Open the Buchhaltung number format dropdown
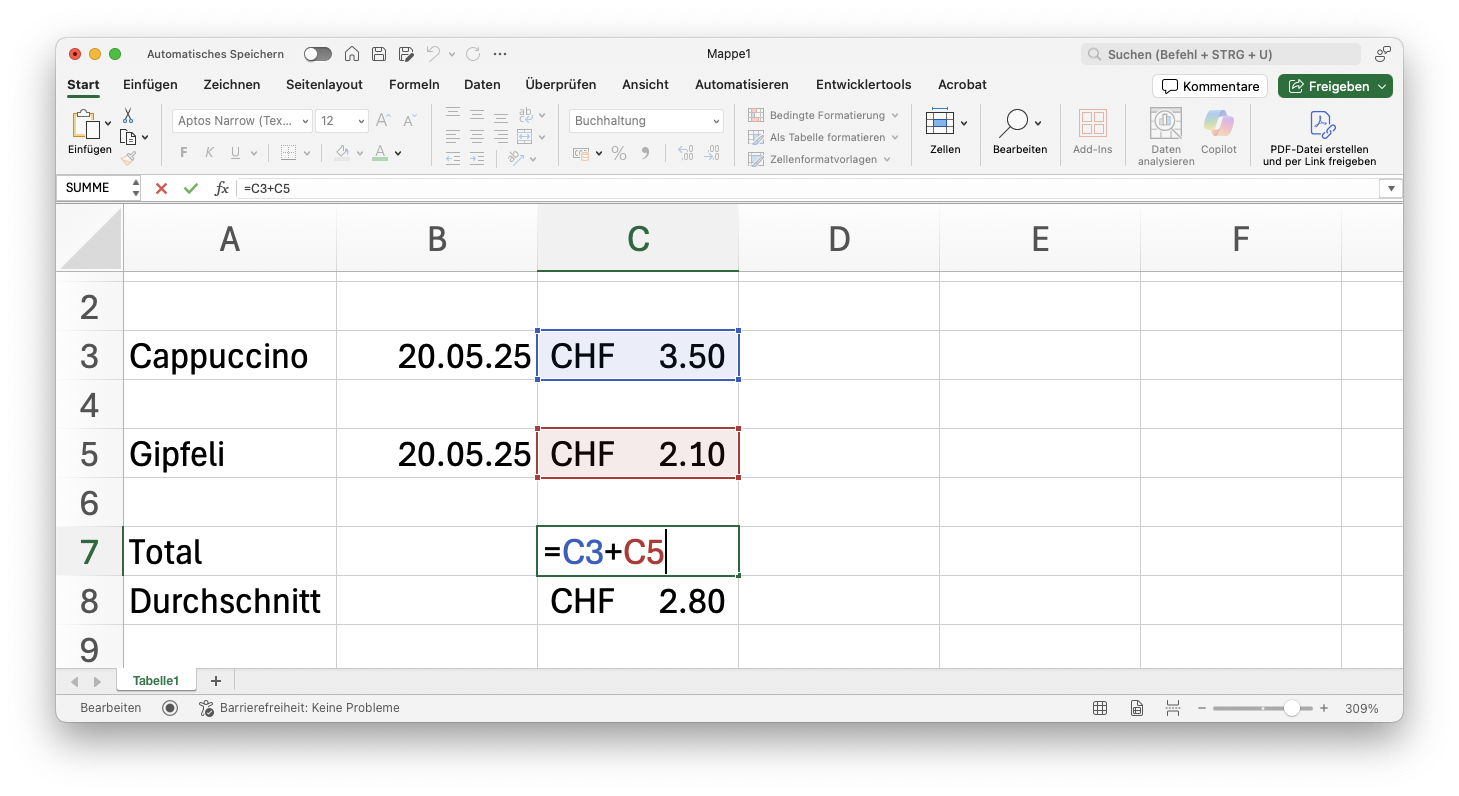Viewport: 1459px width, 796px height. coord(716,121)
